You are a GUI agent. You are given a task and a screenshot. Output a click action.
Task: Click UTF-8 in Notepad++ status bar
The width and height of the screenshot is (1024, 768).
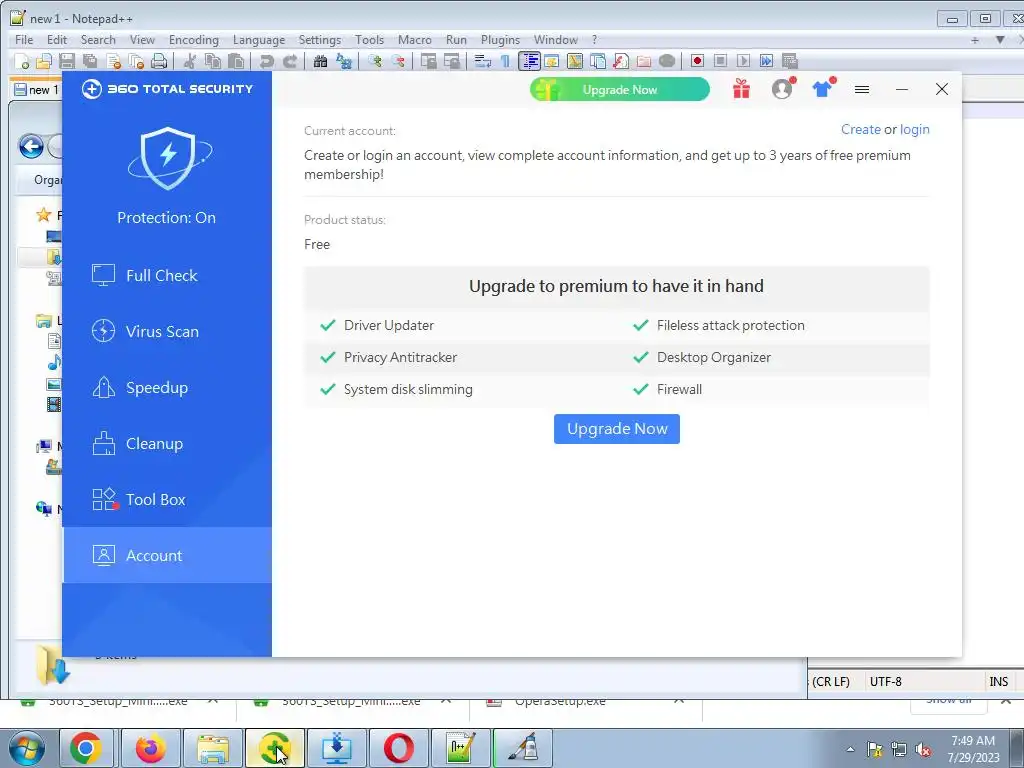886,682
